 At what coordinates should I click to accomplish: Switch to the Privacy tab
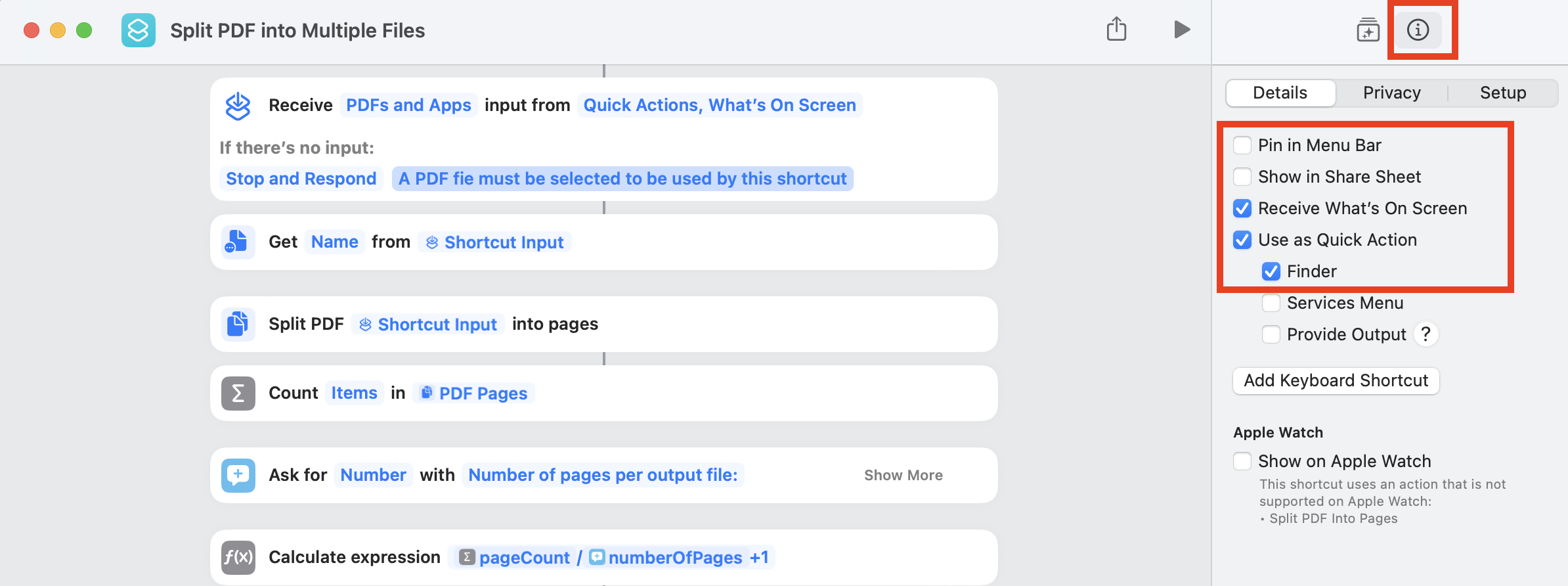[1391, 93]
